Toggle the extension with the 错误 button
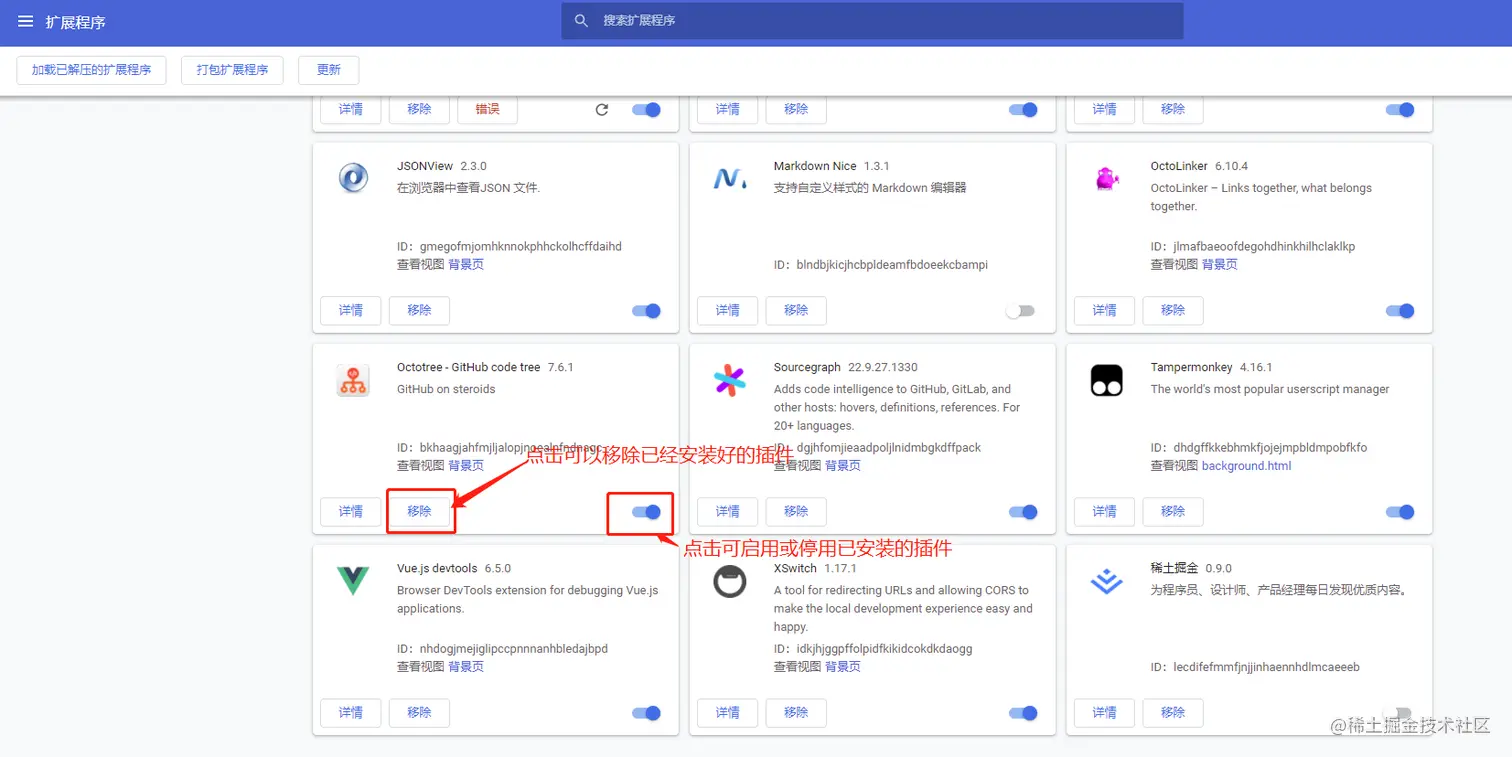The height and width of the screenshot is (757, 1512). point(647,110)
